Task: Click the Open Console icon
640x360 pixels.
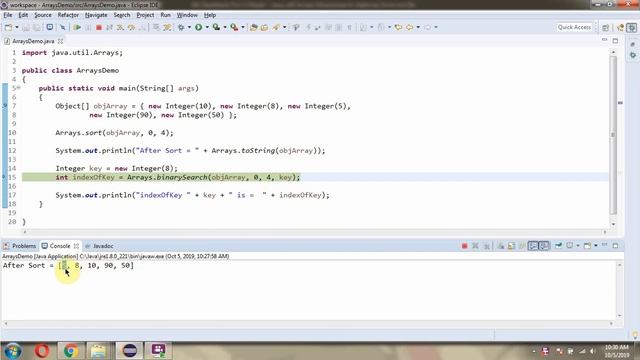Action: 587,246
